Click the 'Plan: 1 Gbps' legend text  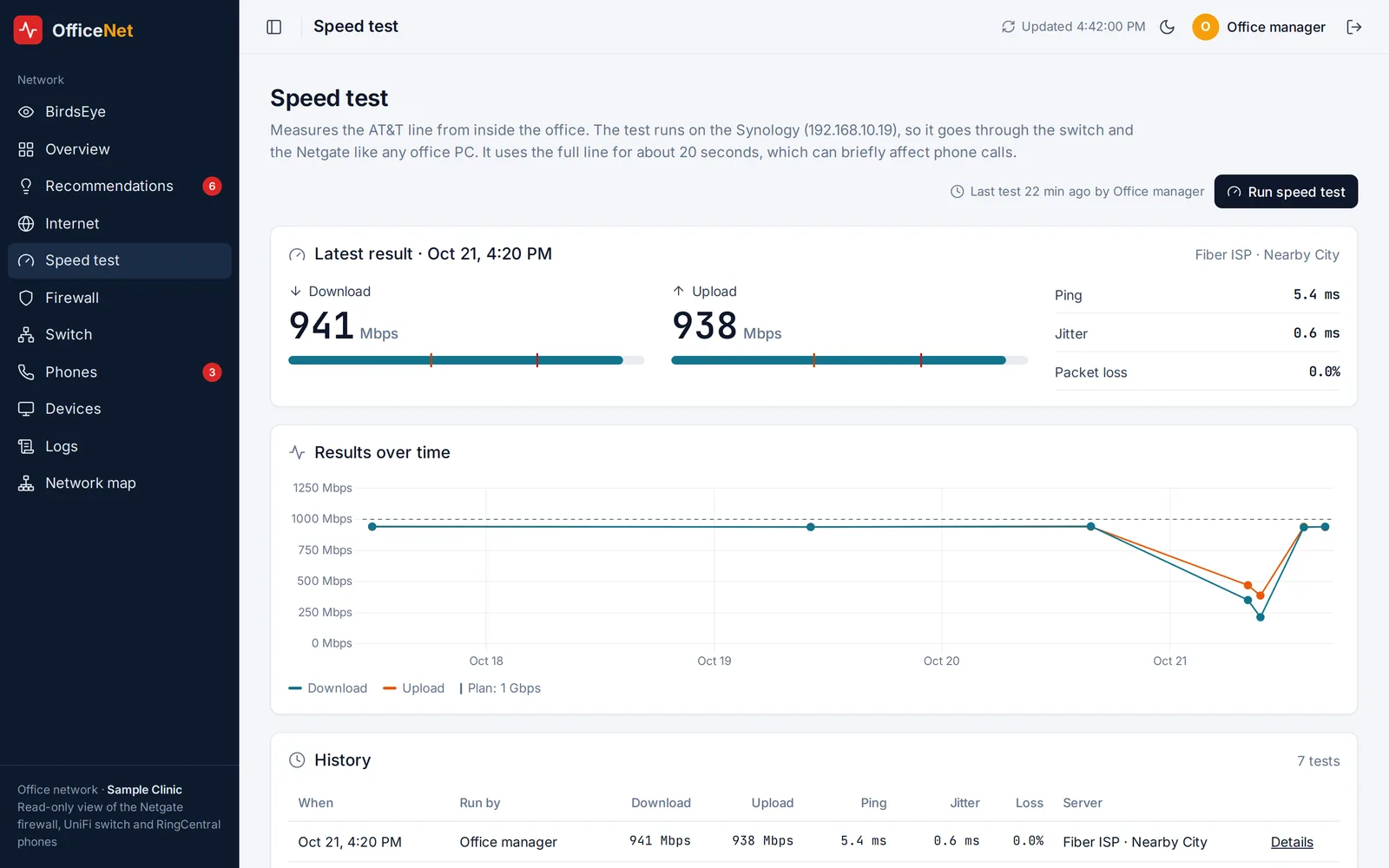pos(504,688)
